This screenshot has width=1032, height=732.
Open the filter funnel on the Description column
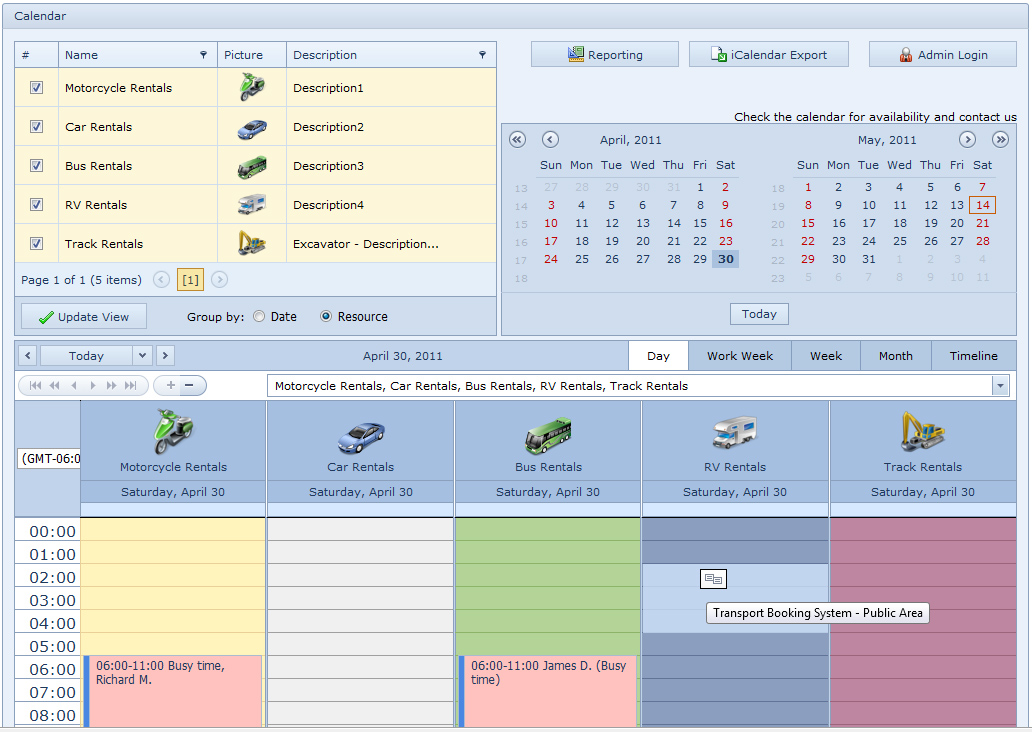point(482,54)
